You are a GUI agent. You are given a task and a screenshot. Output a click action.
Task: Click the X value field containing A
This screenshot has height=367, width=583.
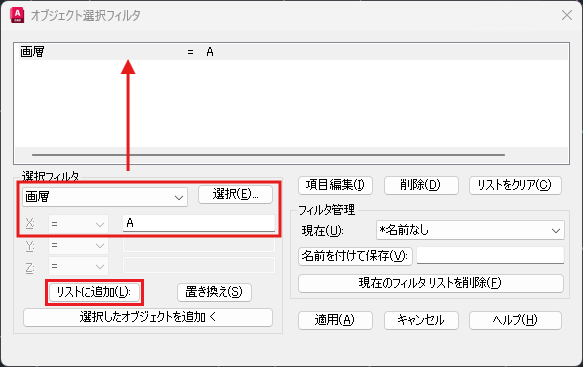199,223
